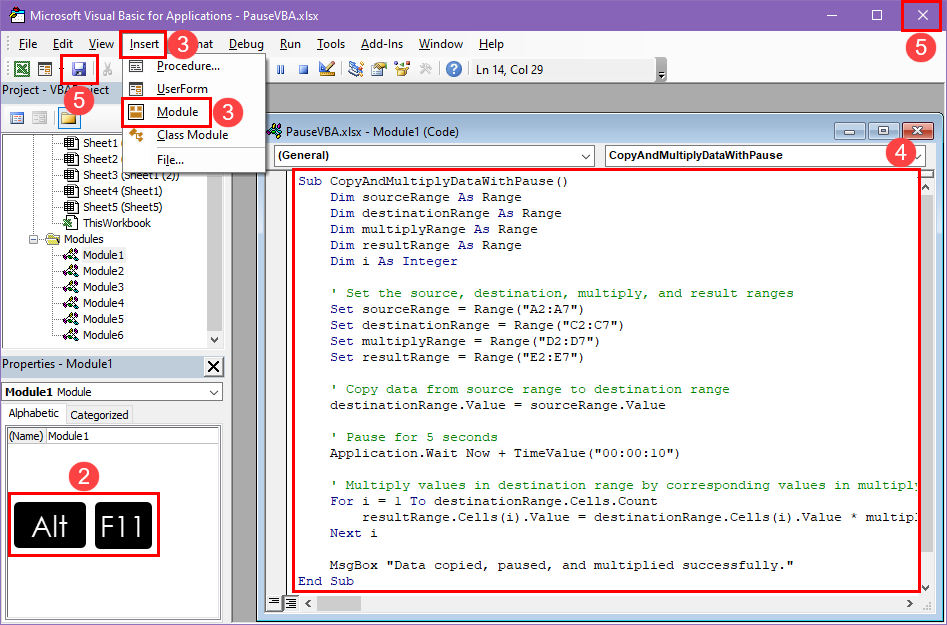Select Module3 in project tree

click(103, 287)
